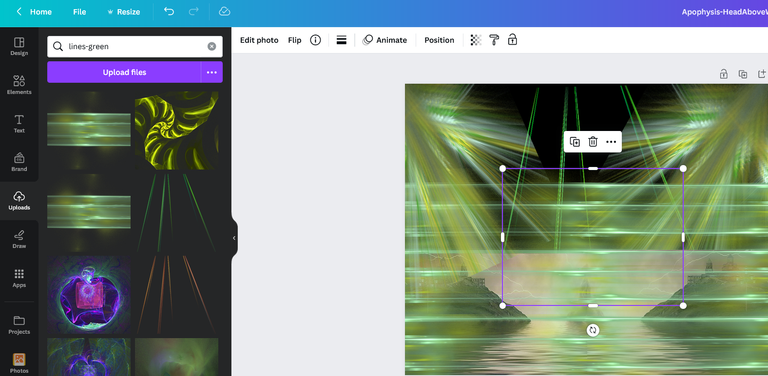Delete selected image with trash icon

[593, 142]
